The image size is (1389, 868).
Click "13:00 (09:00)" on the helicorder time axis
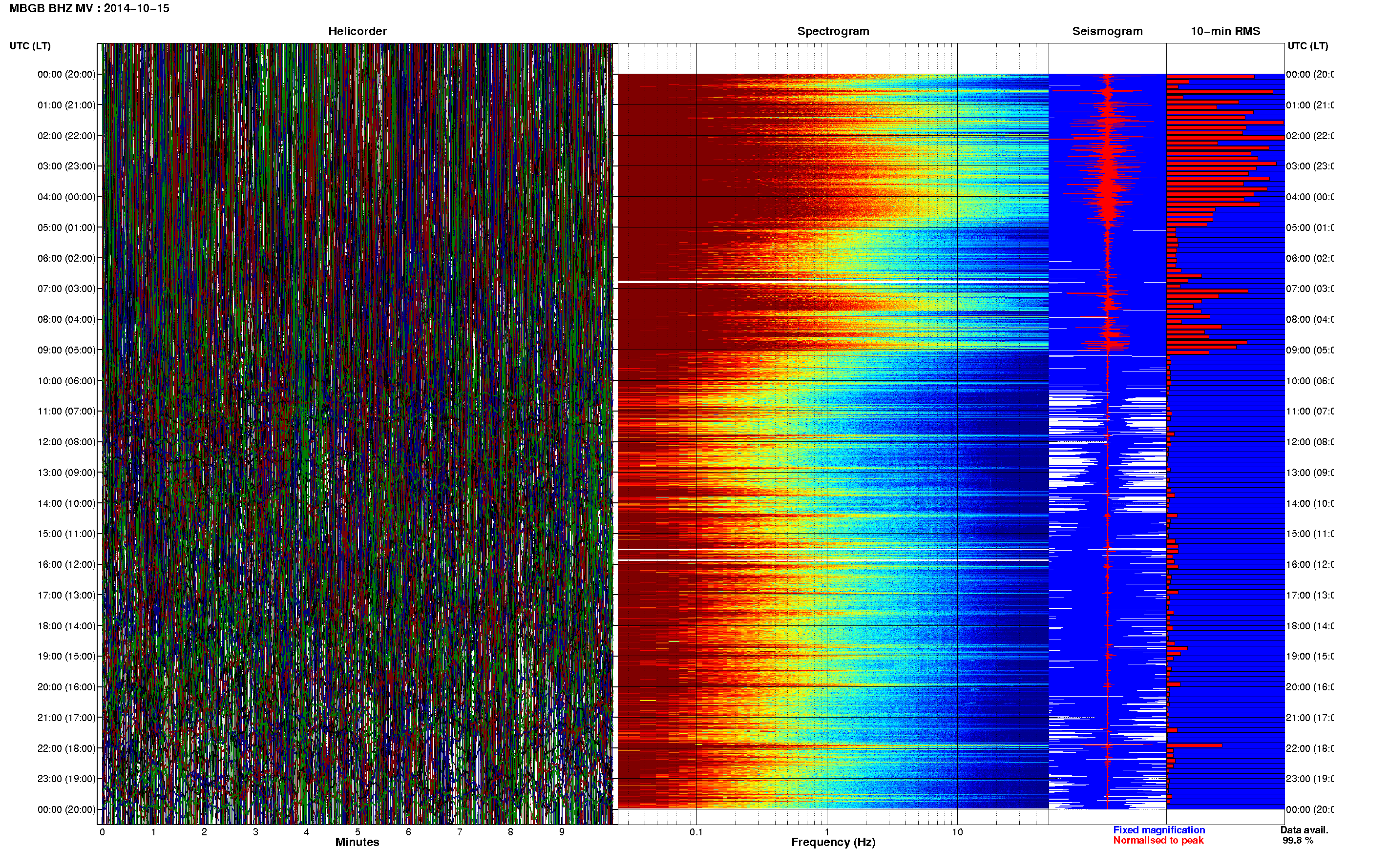pos(66,473)
